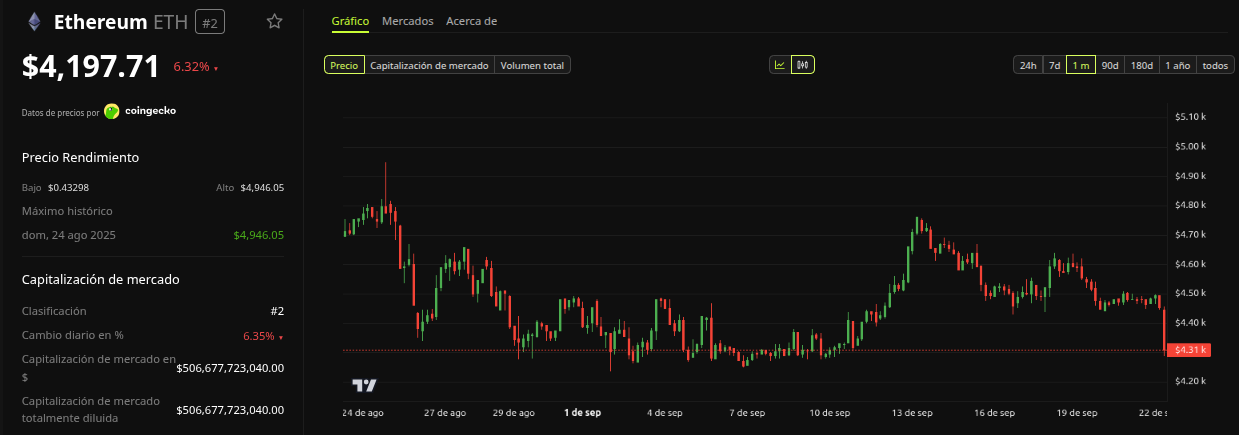1239x435 pixels.
Task: Set chart range to 24h
Action: [x=1027, y=65]
